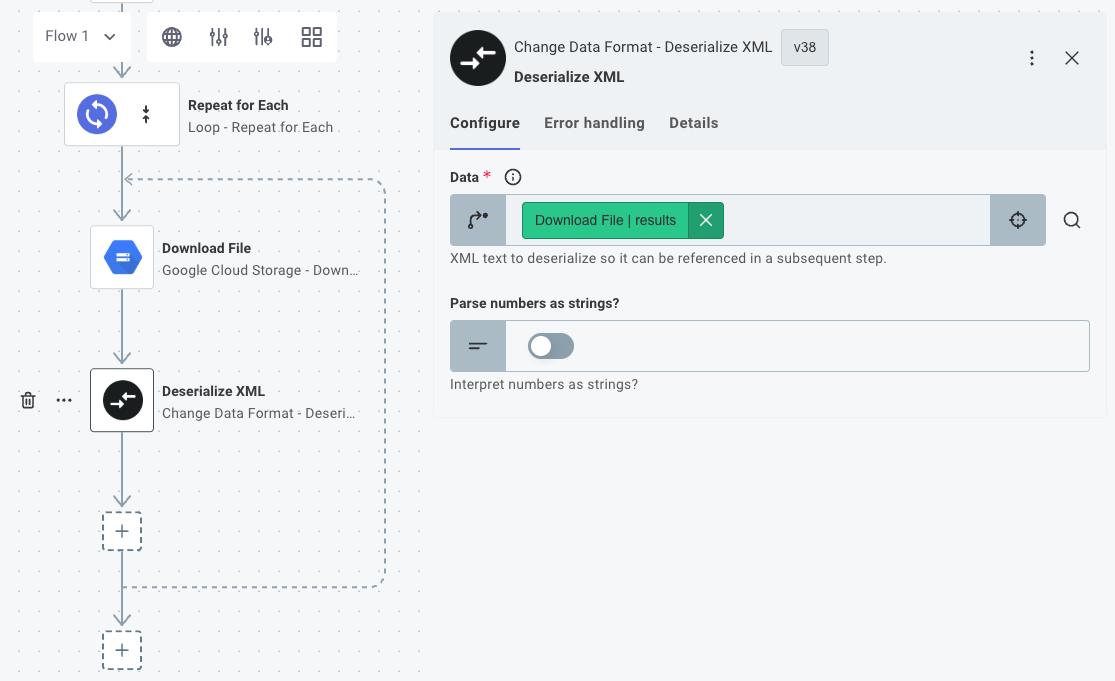1115x681 pixels.
Task: Select the Deserialize XML step icon
Action: coord(122,400)
